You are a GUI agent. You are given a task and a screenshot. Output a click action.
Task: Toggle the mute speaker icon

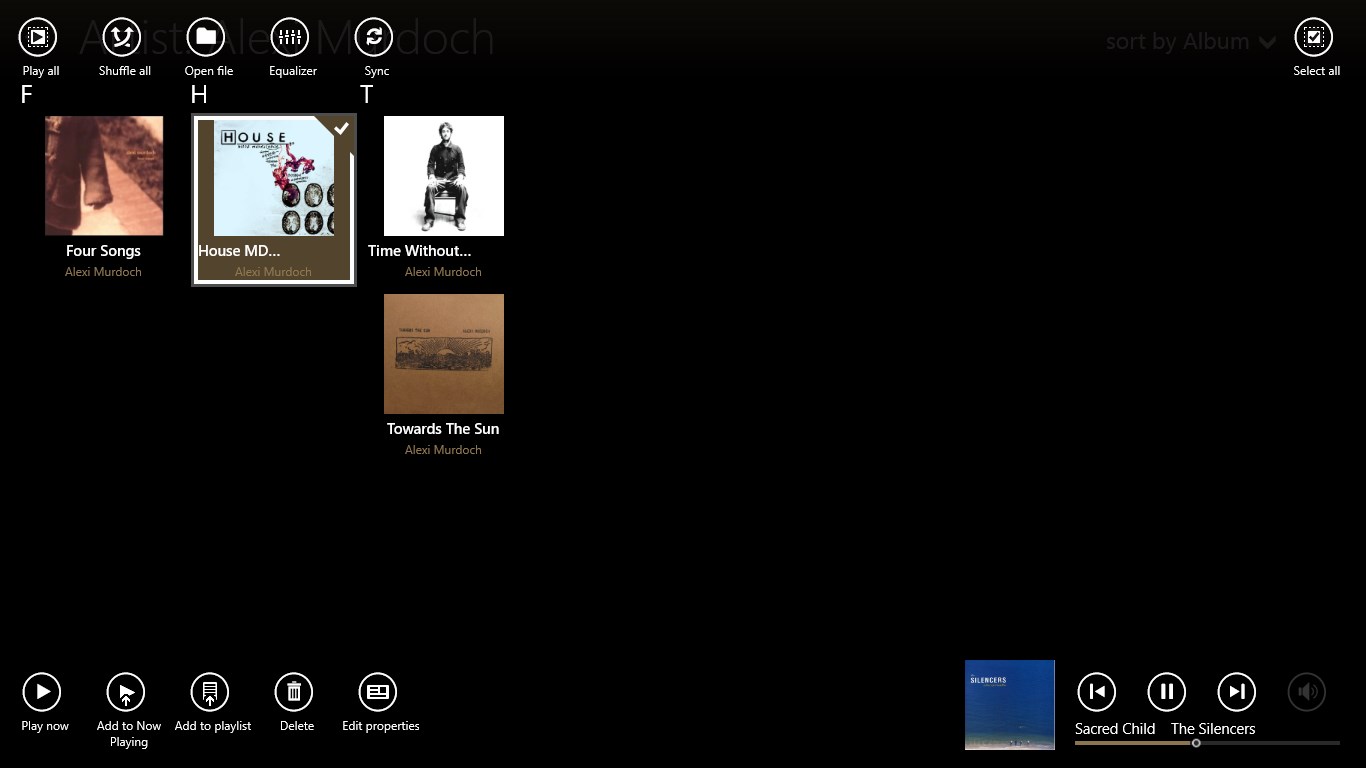click(1307, 691)
